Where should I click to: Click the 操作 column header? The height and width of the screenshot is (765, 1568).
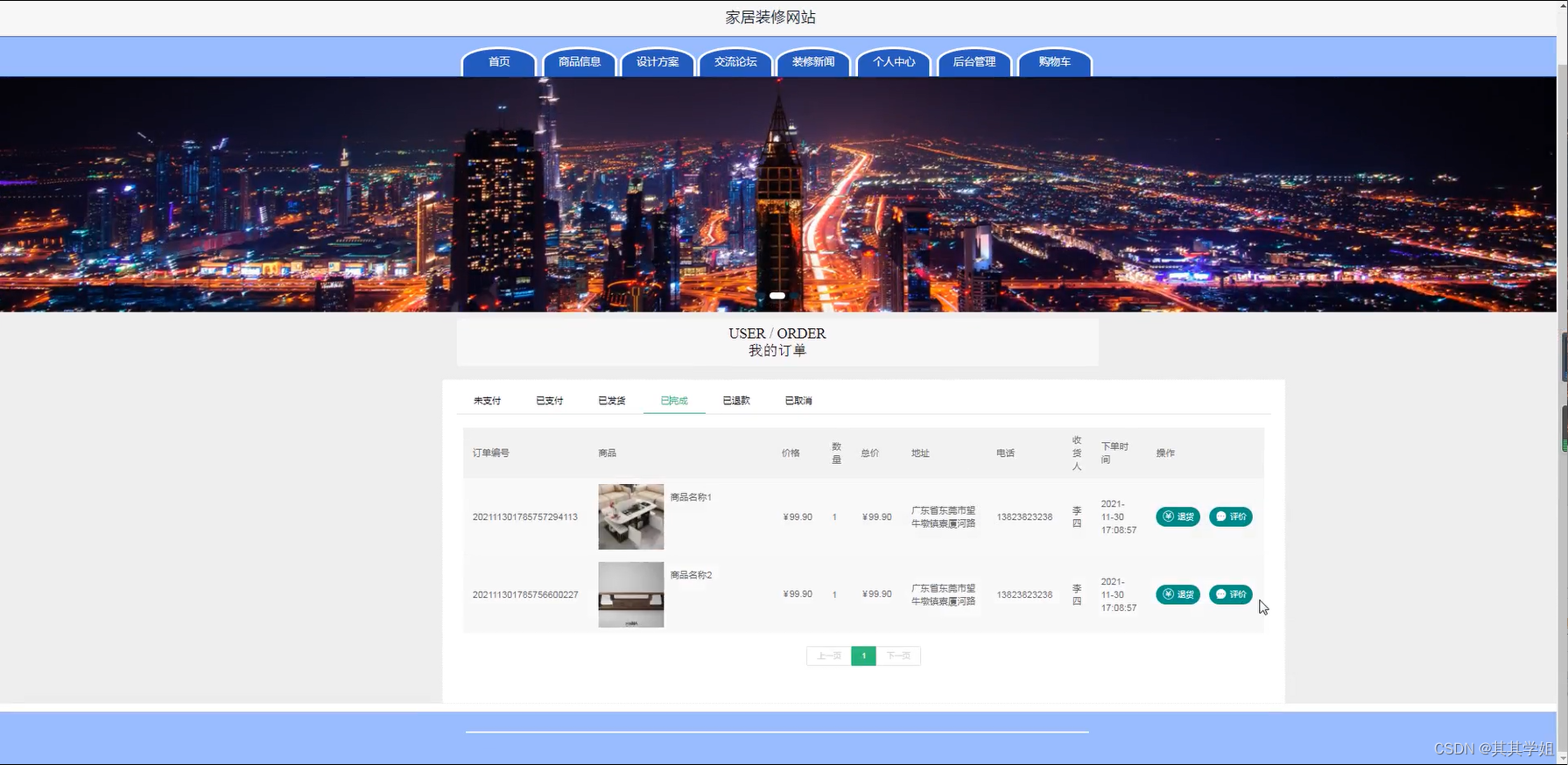pyautogui.click(x=1165, y=453)
